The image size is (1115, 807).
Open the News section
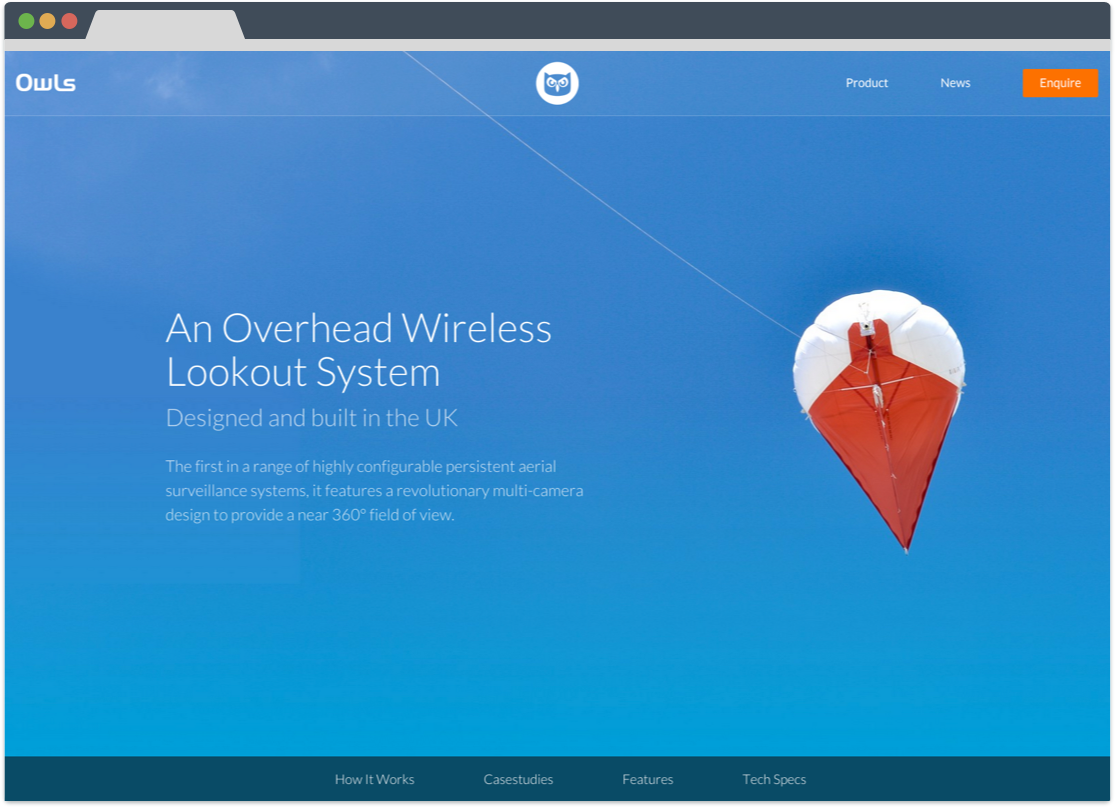pos(955,83)
